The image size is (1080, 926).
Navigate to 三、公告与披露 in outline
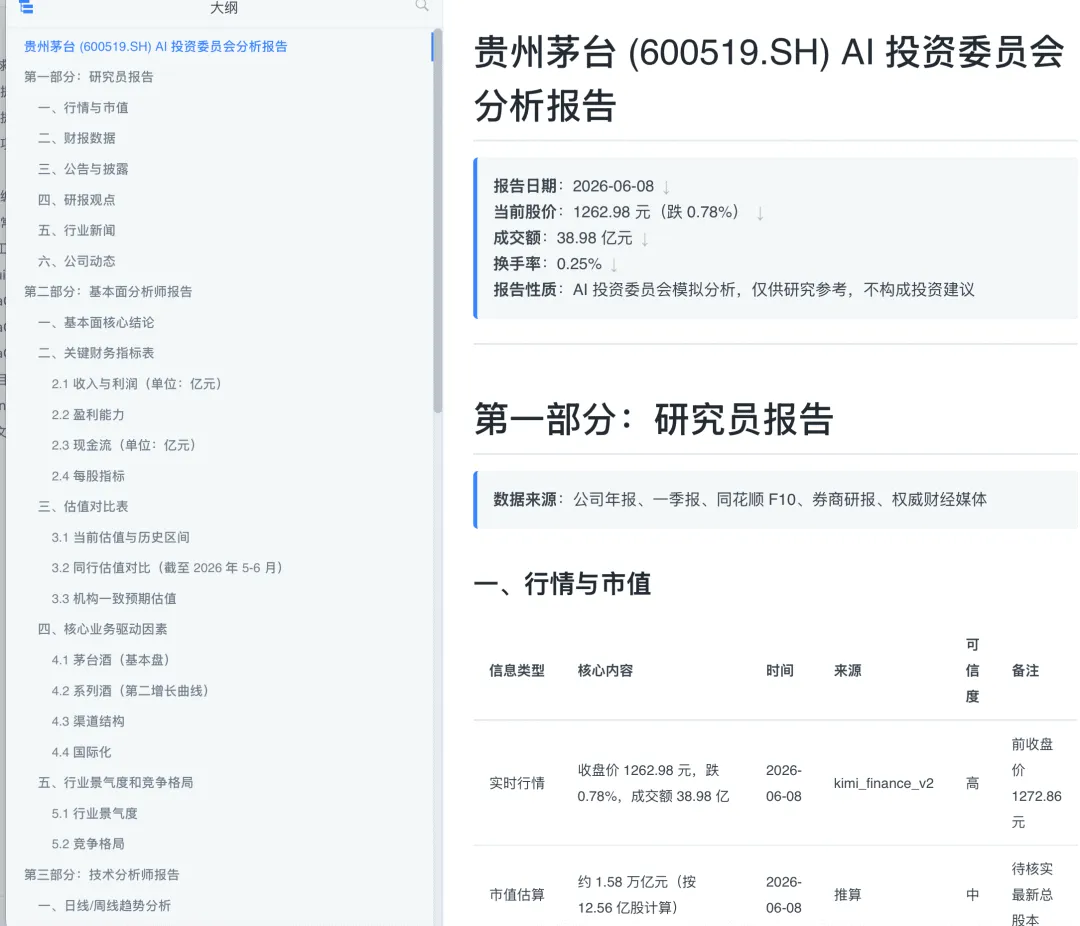[83, 169]
